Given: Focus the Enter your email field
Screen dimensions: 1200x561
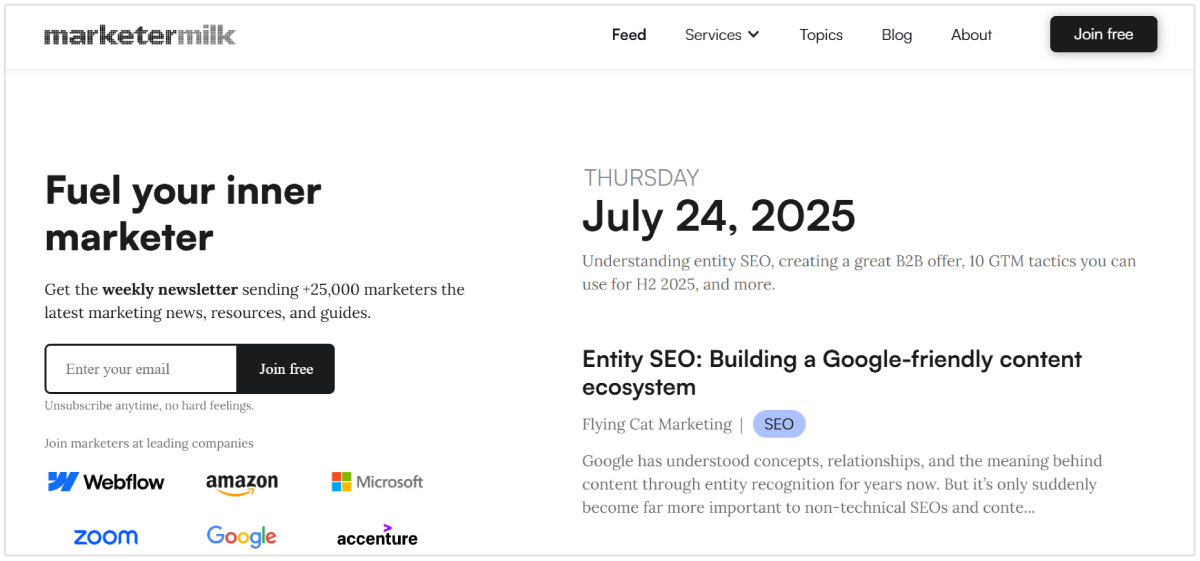Looking at the screenshot, I should click(x=141, y=369).
